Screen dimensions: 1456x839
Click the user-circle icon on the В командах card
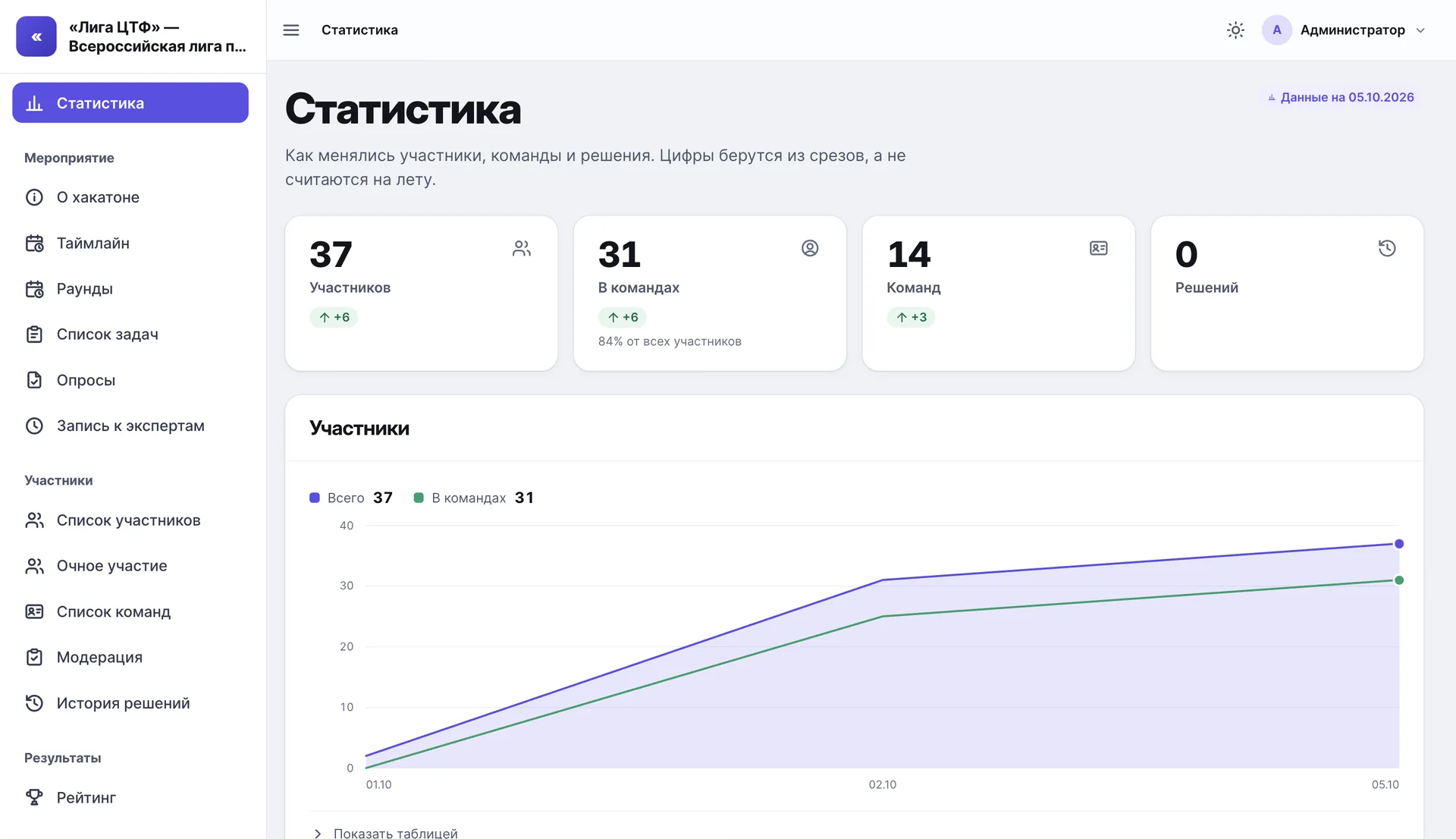810,248
